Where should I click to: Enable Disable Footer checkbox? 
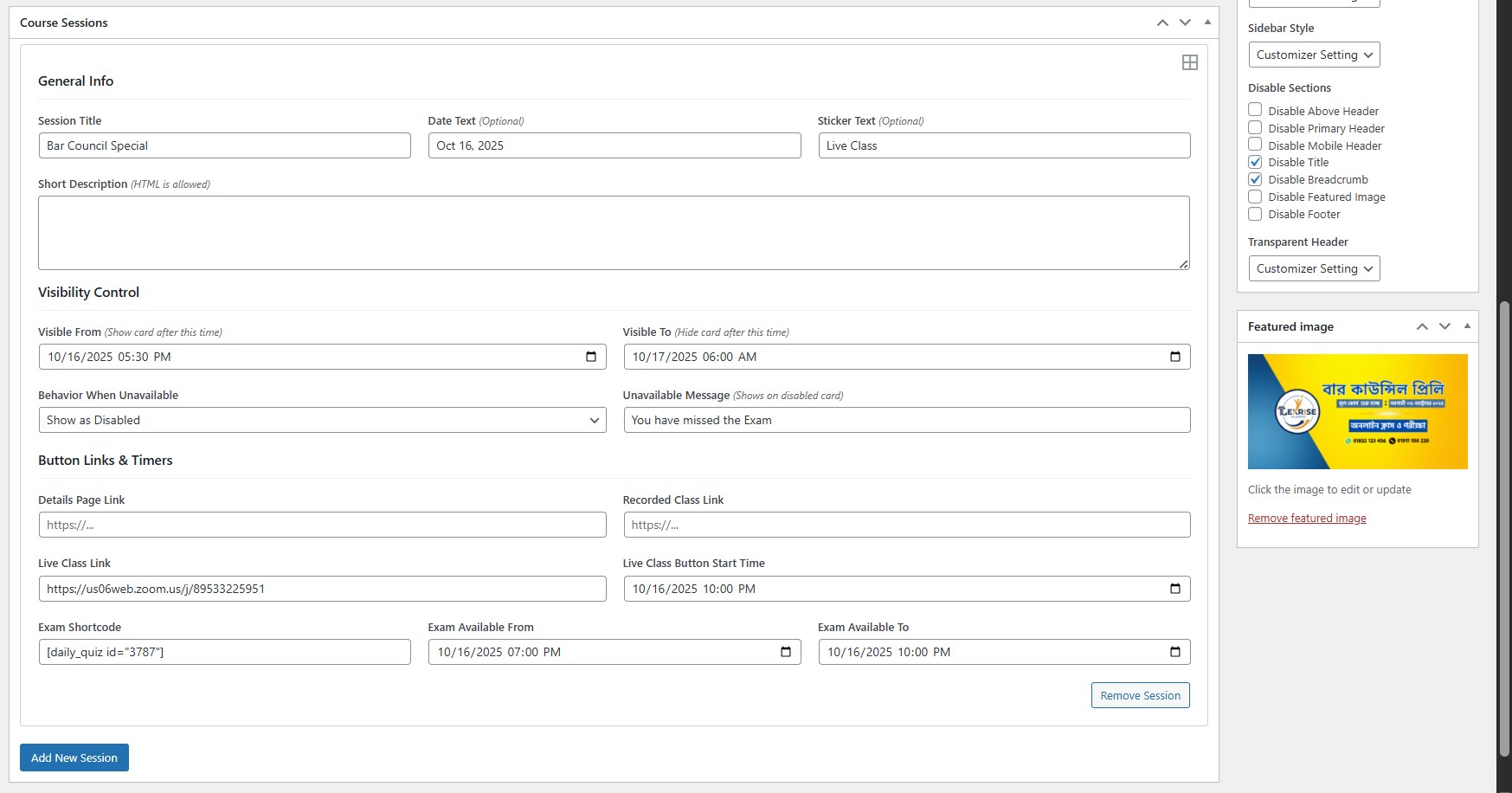click(1255, 214)
